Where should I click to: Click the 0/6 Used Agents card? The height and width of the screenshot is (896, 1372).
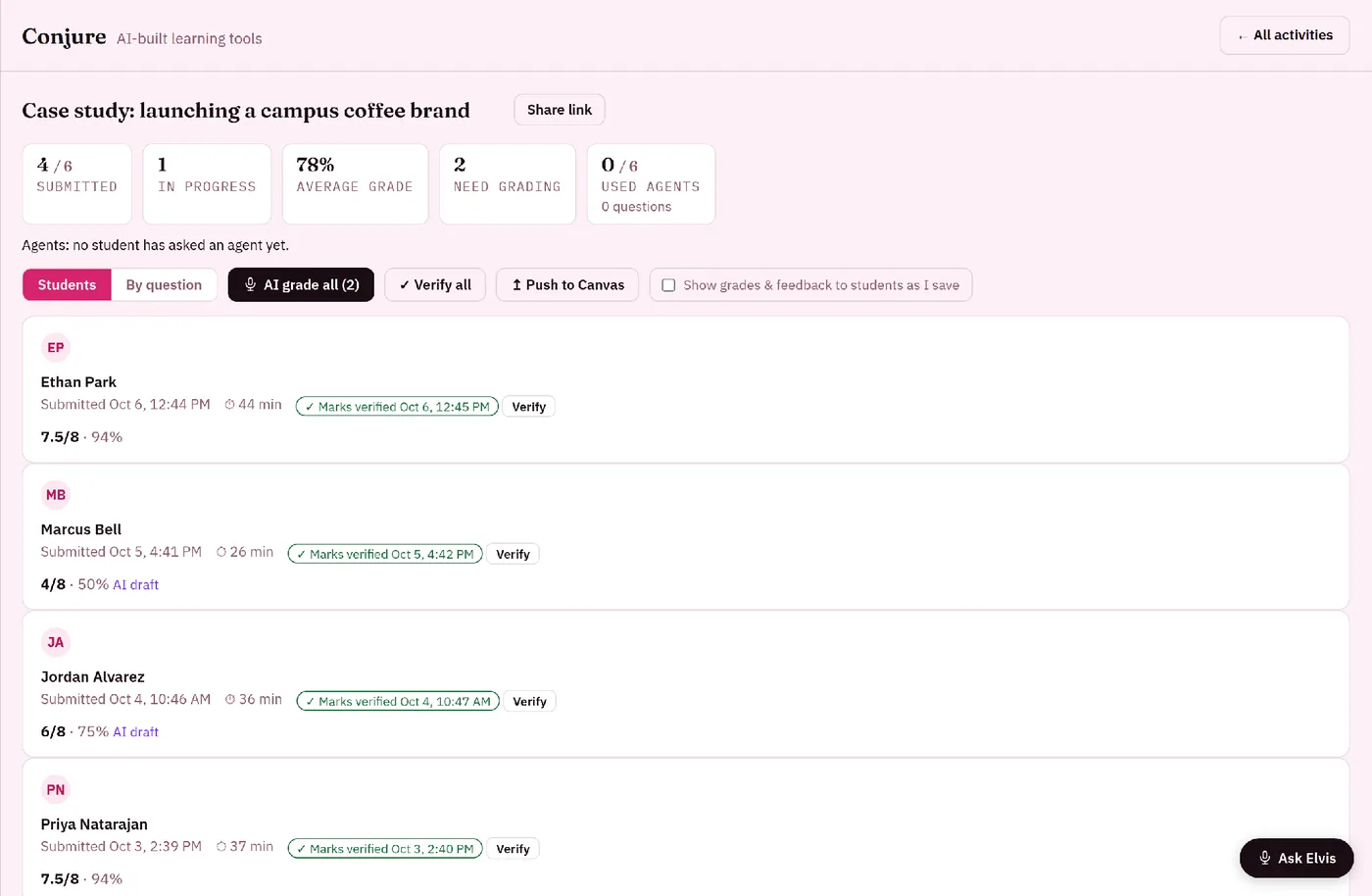point(651,184)
